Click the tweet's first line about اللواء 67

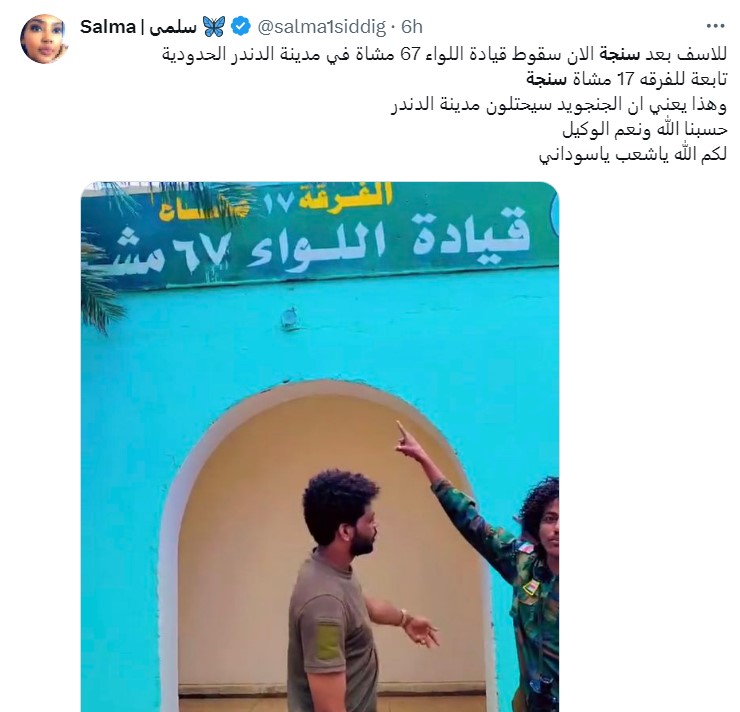point(445,54)
